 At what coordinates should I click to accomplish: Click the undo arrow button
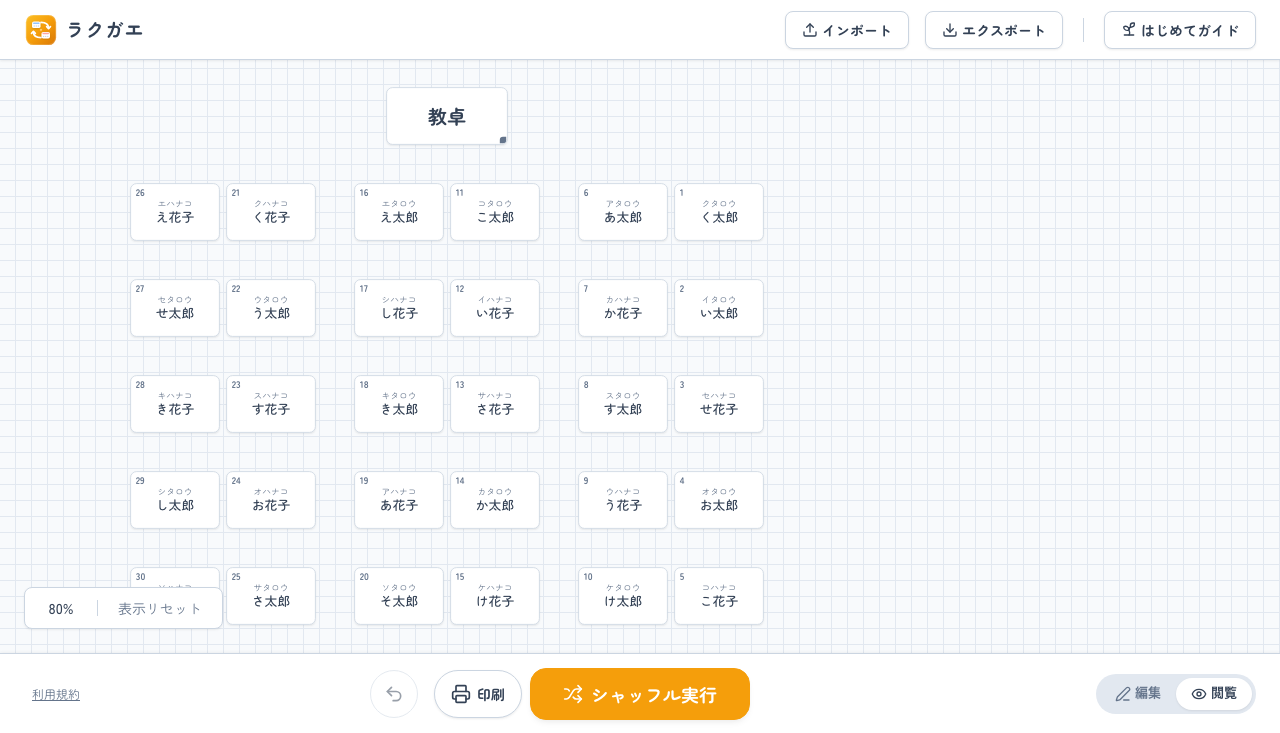[394, 694]
